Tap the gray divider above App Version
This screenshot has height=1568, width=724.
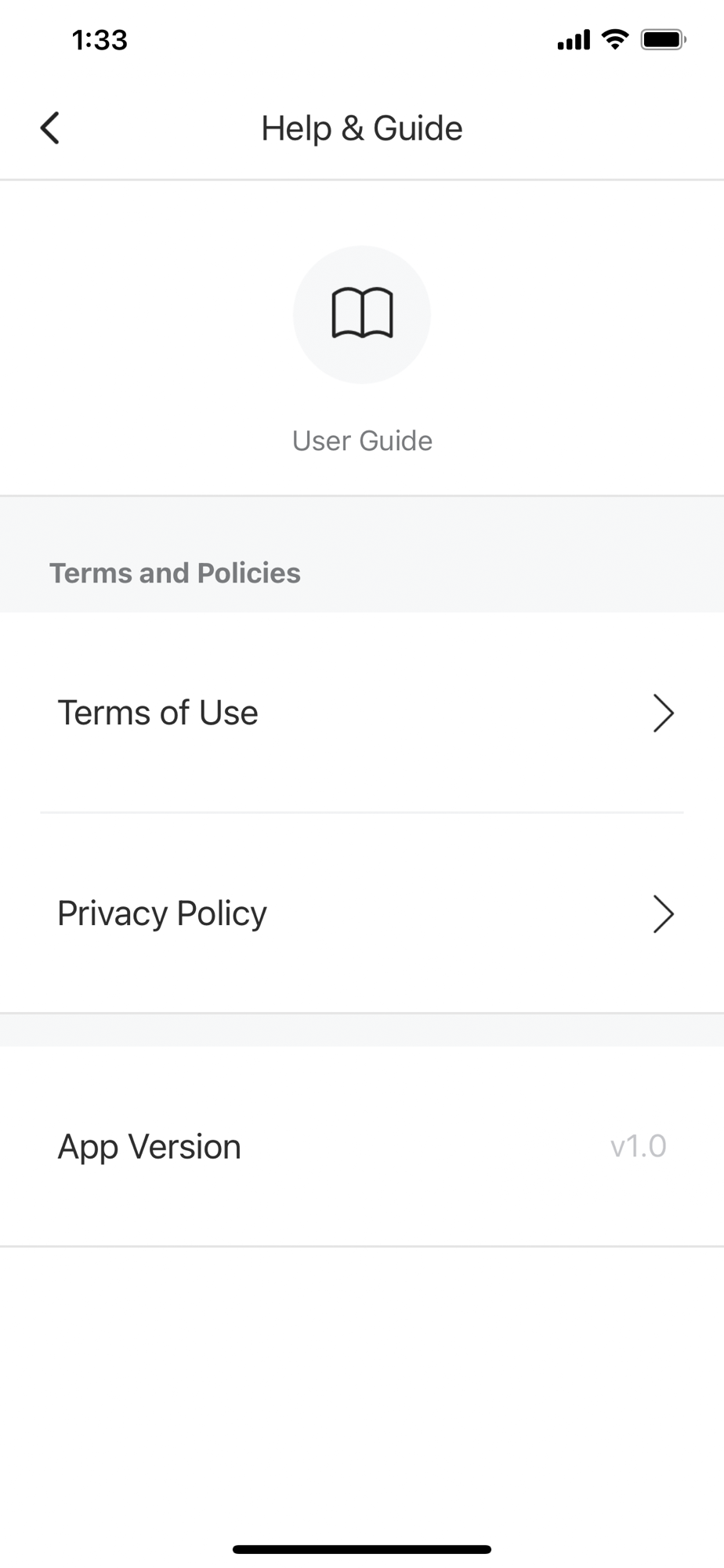(362, 1029)
